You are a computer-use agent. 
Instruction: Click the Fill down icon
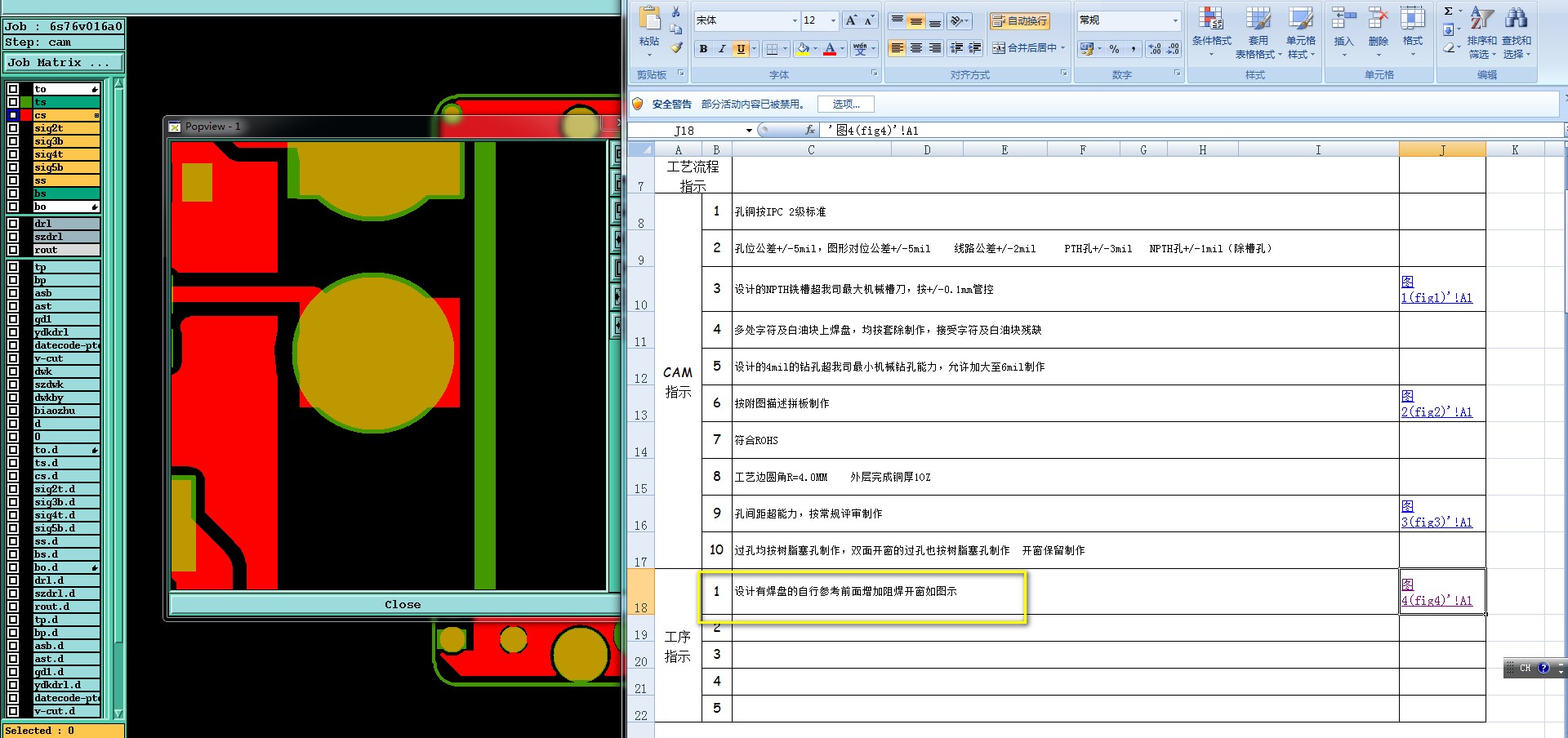[1448, 30]
